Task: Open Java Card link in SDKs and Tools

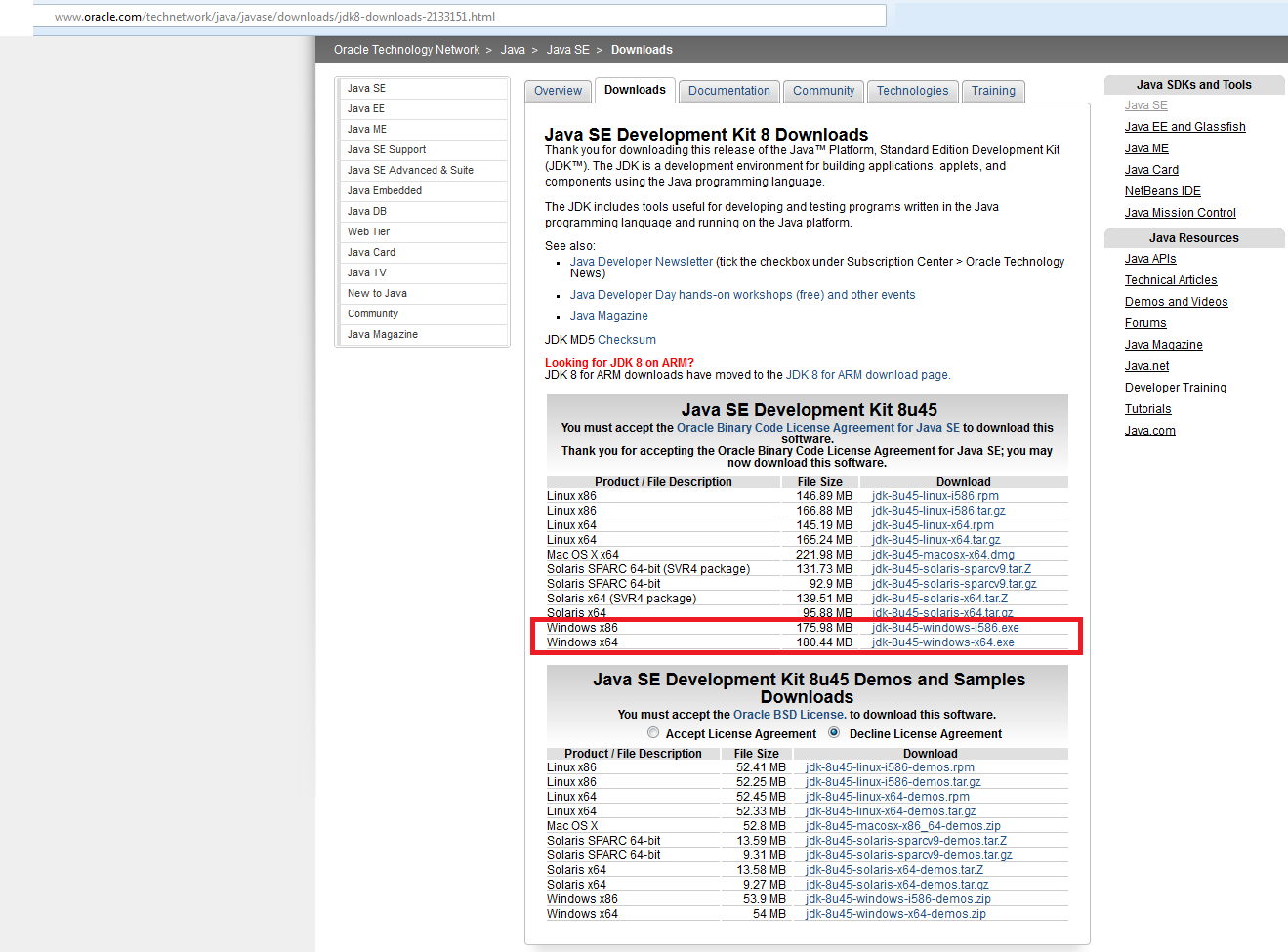Action: click(1151, 170)
